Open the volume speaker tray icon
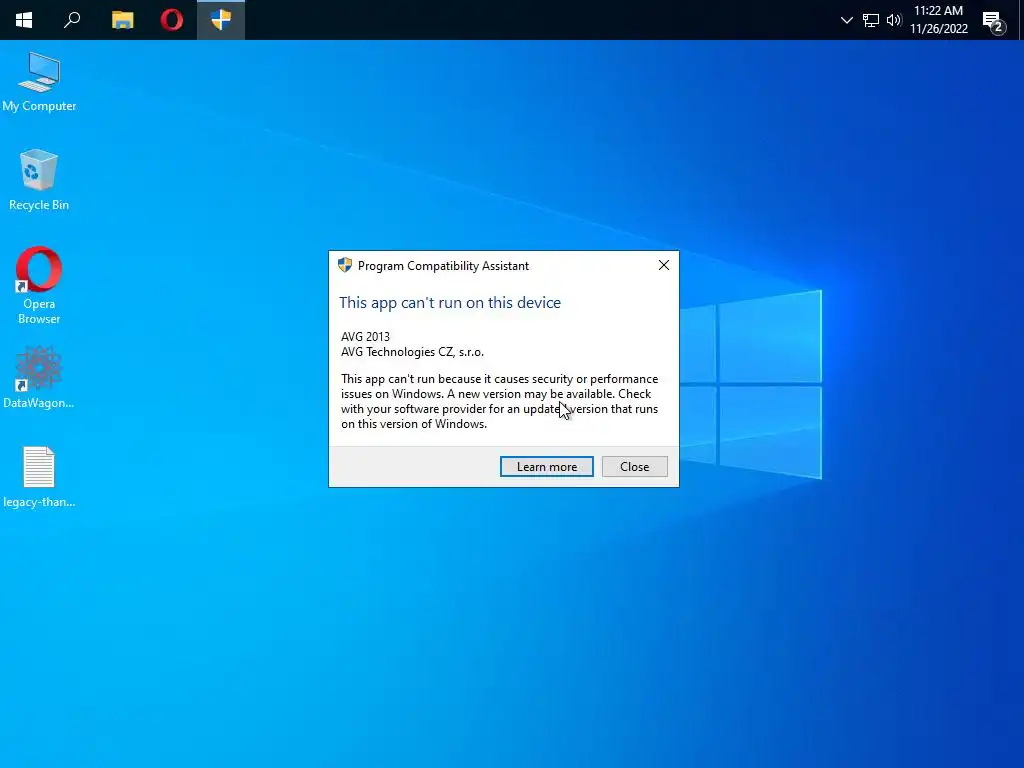The width and height of the screenshot is (1024, 768). [x=894, y=20]
